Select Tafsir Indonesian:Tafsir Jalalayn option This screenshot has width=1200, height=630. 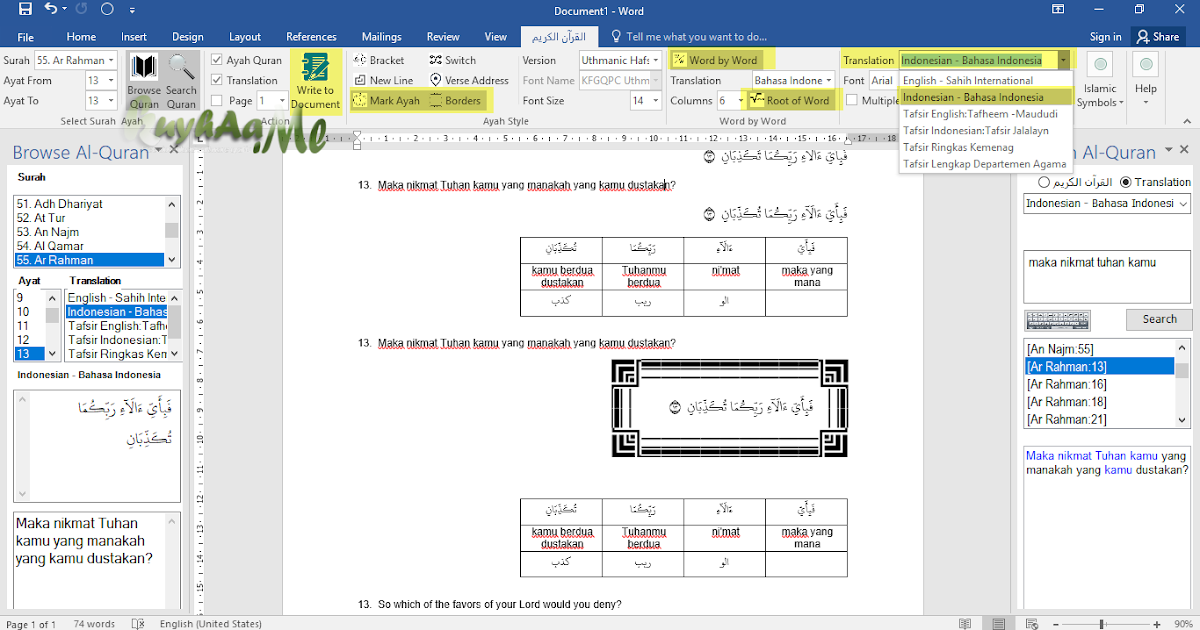tap(985, 130)
